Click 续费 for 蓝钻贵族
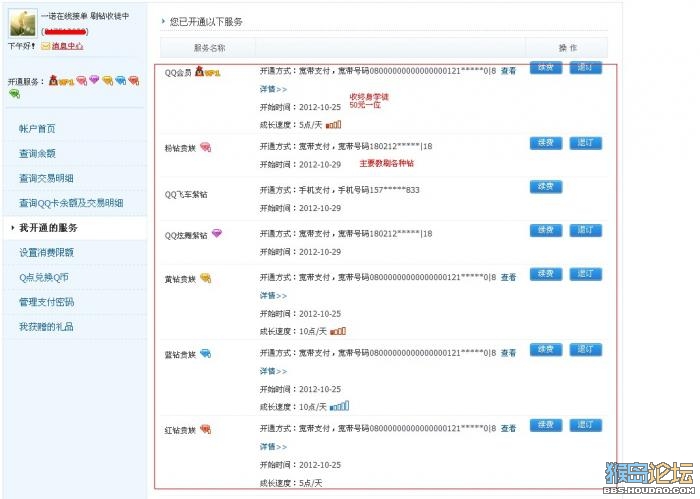Image resolution: width=700 pixels, height=499 pixels. point(546,350)
